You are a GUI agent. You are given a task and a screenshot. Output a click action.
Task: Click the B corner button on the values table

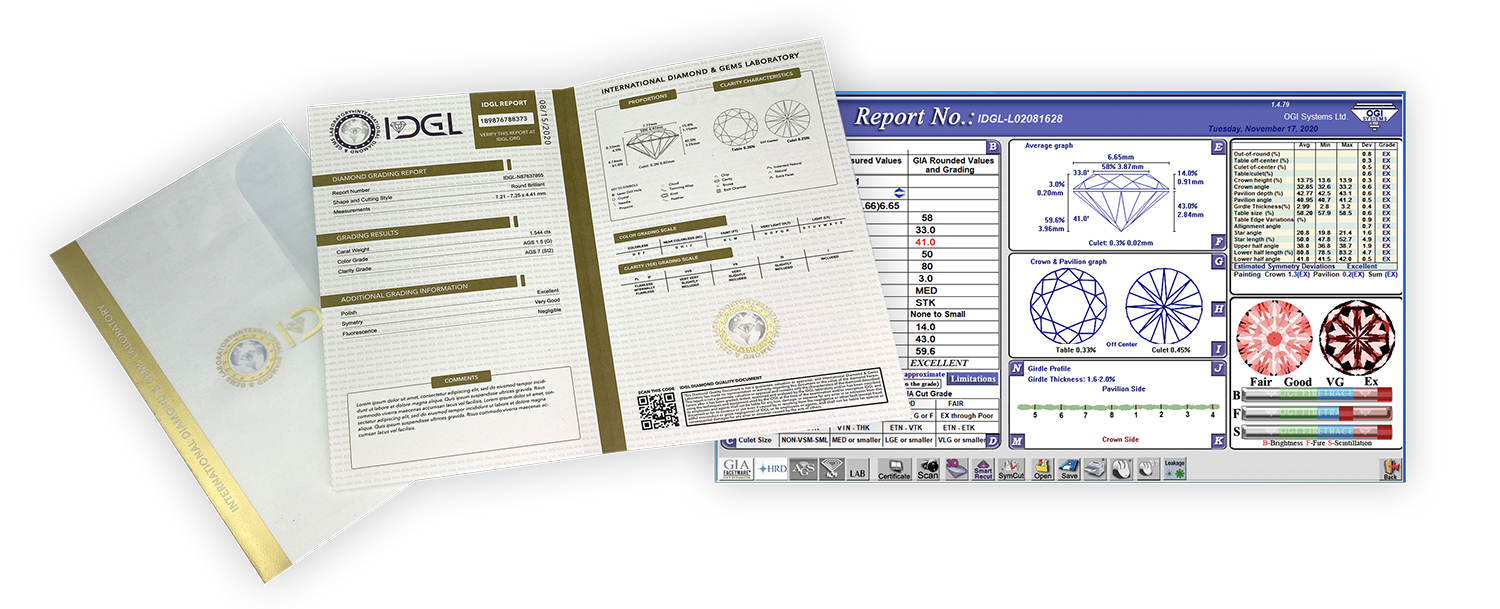point(993,146)
